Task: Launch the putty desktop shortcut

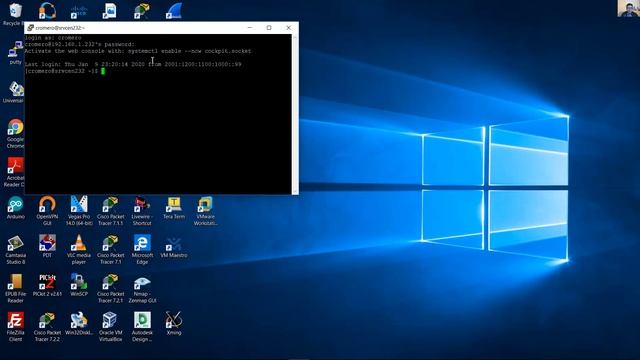Action: click(16, 52)
